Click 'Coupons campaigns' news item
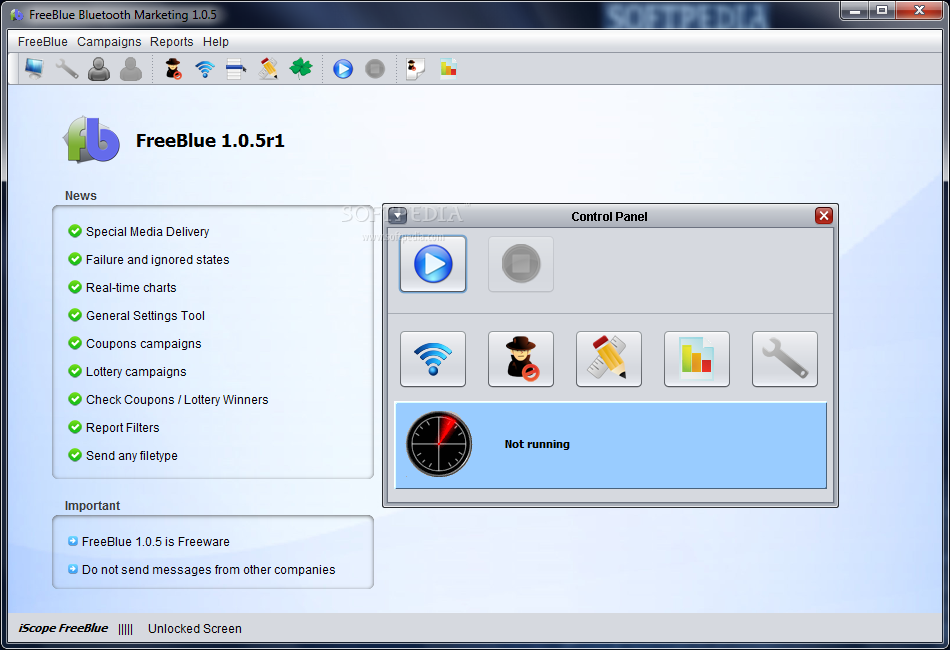Image resolution: width=950 pixels, height=650 pixels. 144,343
